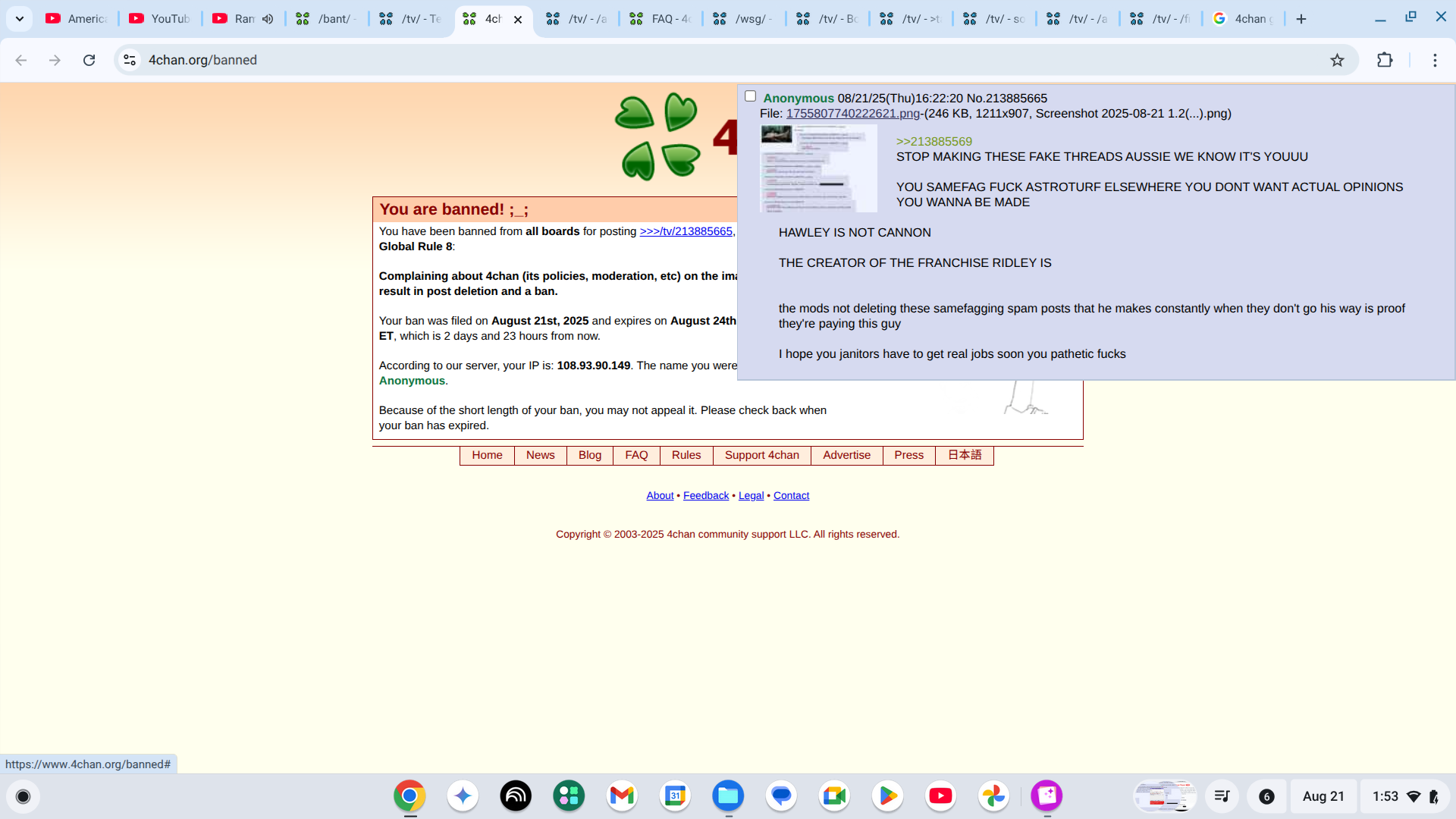
Task: Open the Aug 21 calendar date
Action: tap(1323, 796)
